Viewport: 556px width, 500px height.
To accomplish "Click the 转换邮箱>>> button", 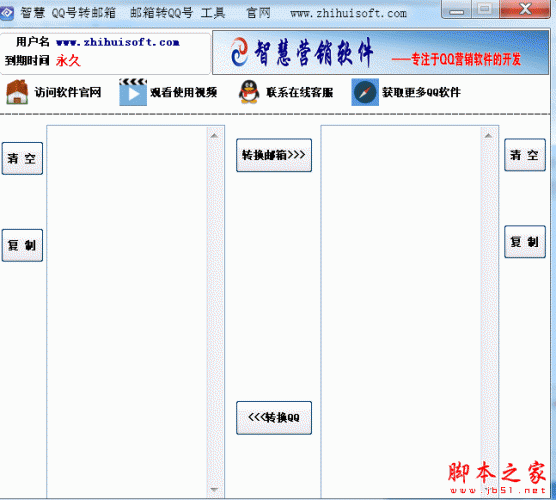I will tap(274, 155).
